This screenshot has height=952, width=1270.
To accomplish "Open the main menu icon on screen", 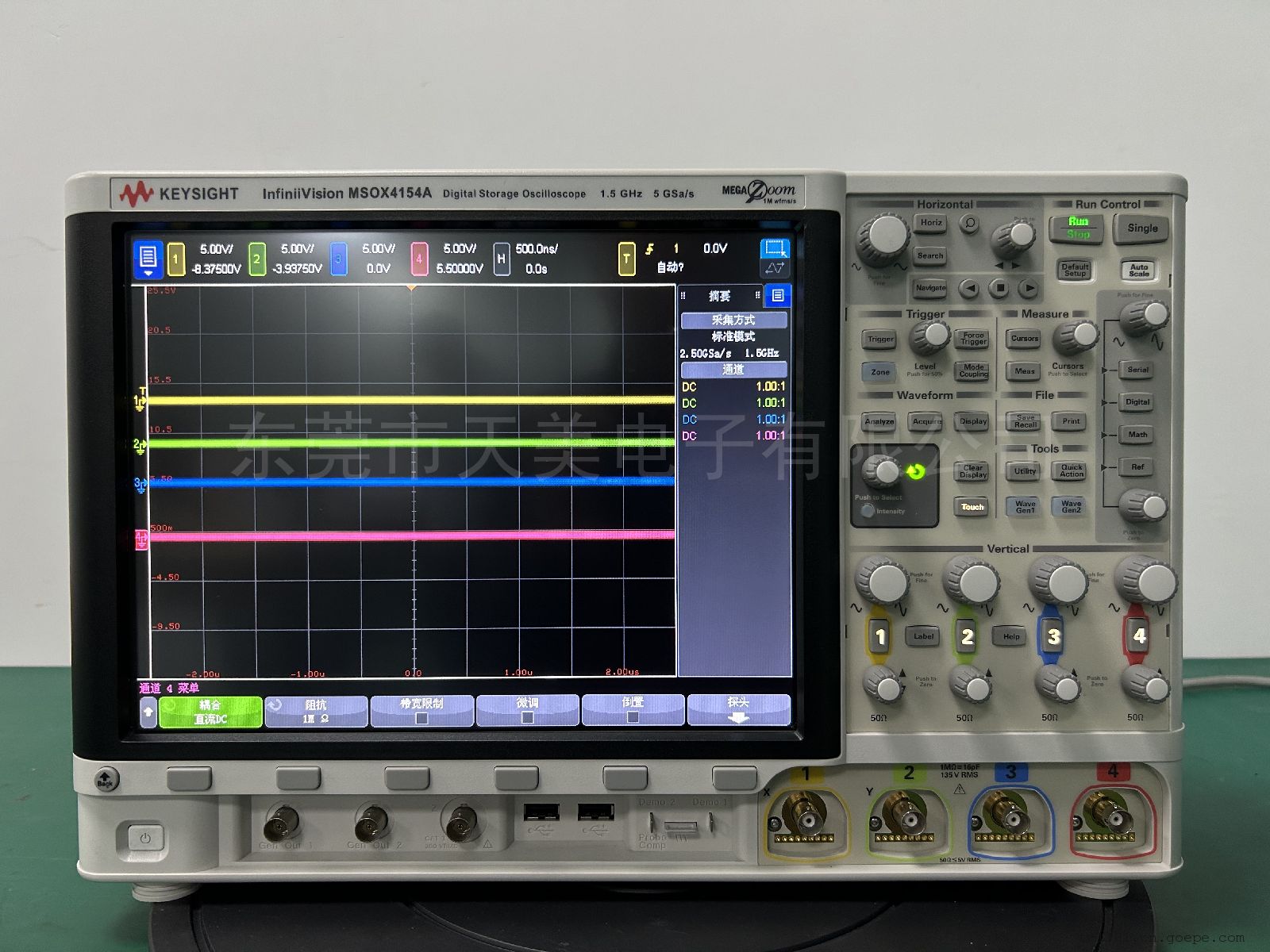I will [148, 259].
